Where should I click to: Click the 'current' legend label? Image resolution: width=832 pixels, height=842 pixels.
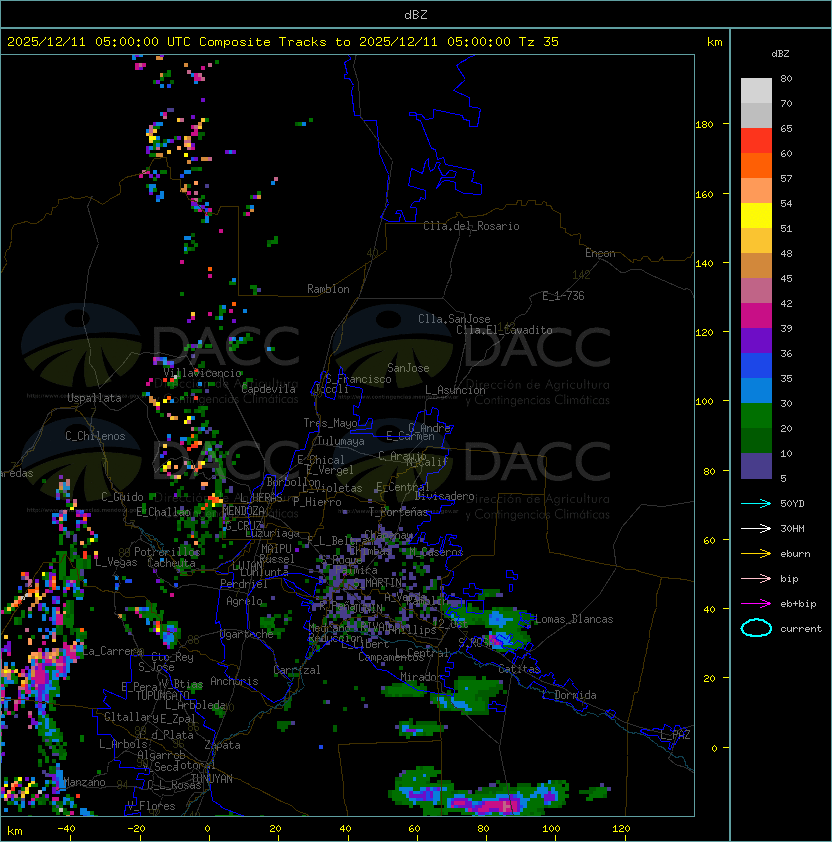click(801, 629)
